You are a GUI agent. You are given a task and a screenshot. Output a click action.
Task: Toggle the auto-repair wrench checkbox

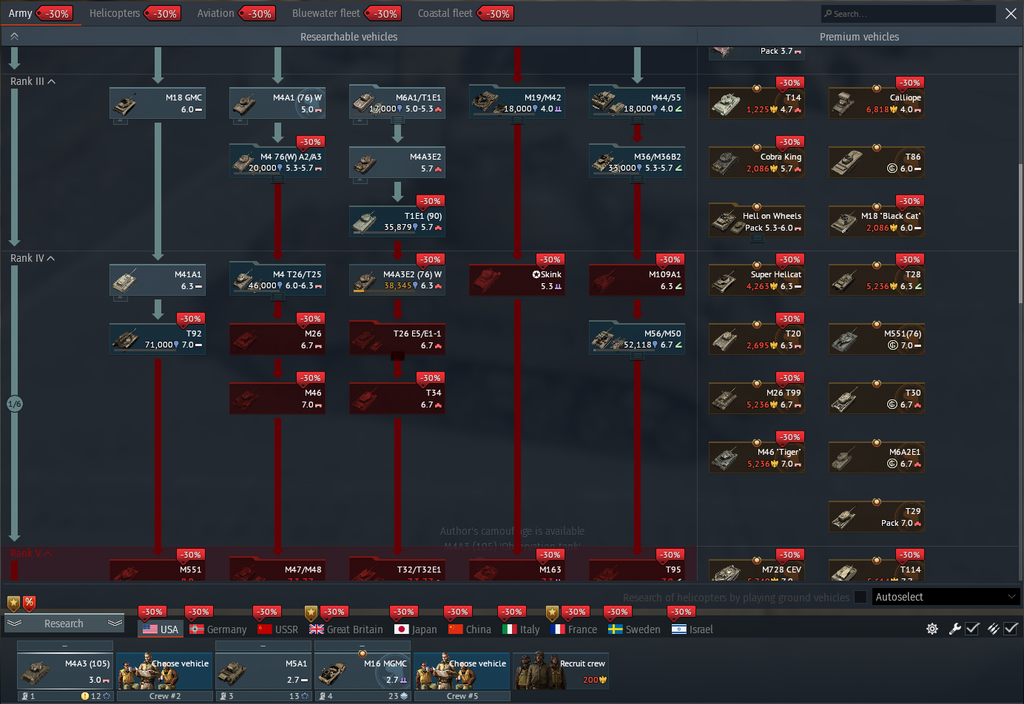tap(972, 628)
